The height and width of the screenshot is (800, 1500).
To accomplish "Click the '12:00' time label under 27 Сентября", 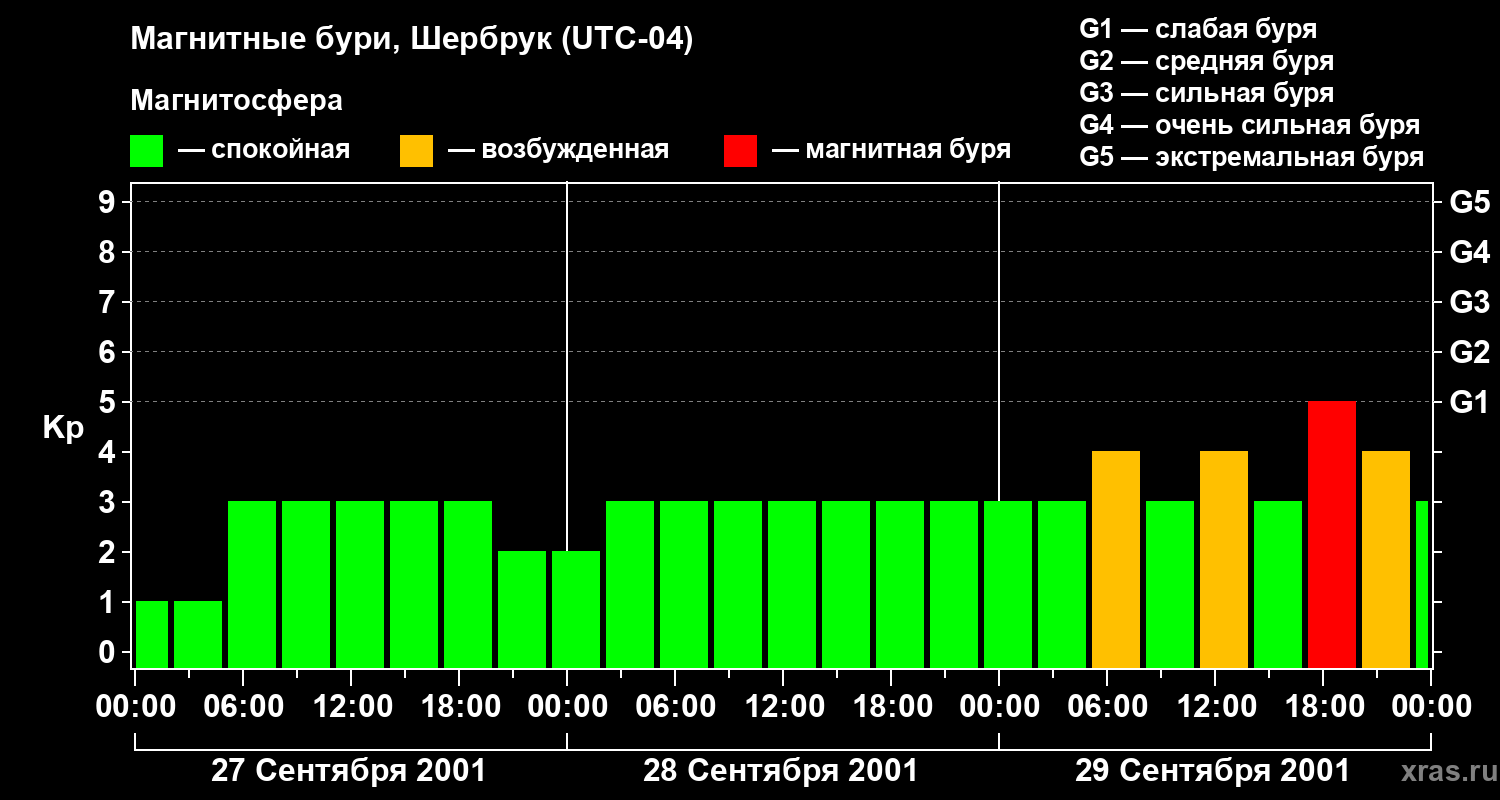I will pos(351,706).
